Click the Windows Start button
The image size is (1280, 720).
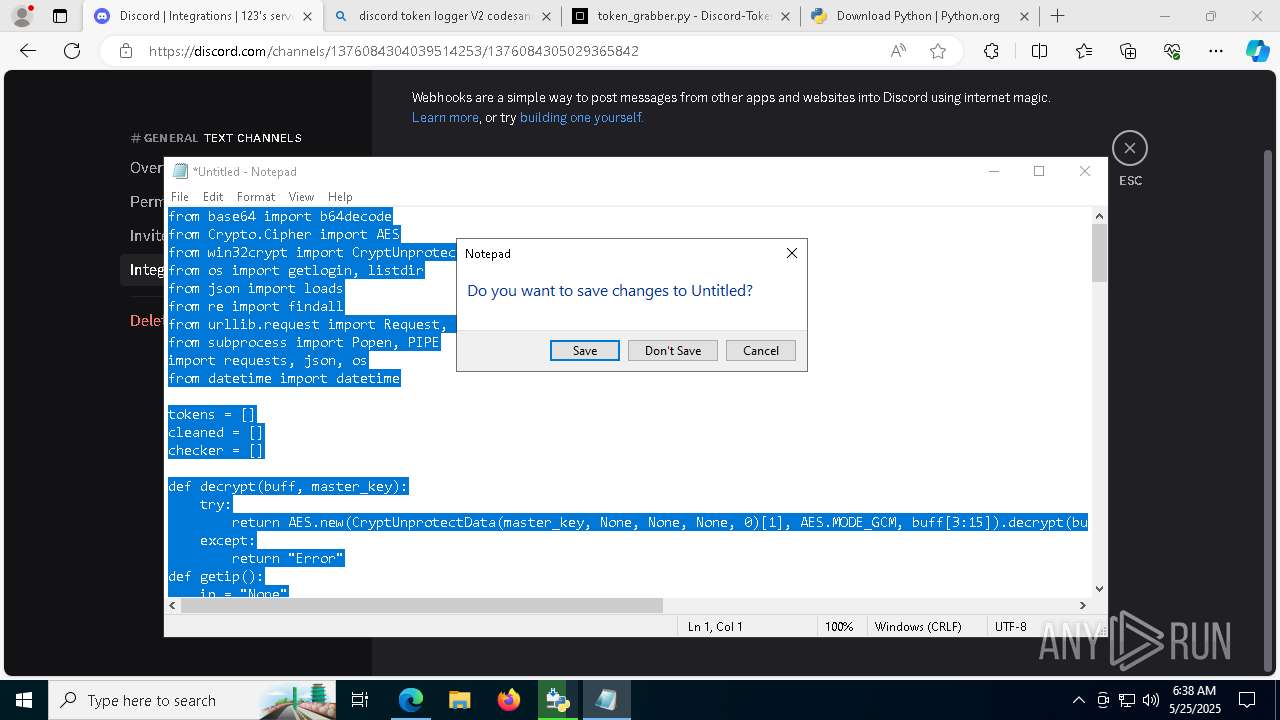23,700
